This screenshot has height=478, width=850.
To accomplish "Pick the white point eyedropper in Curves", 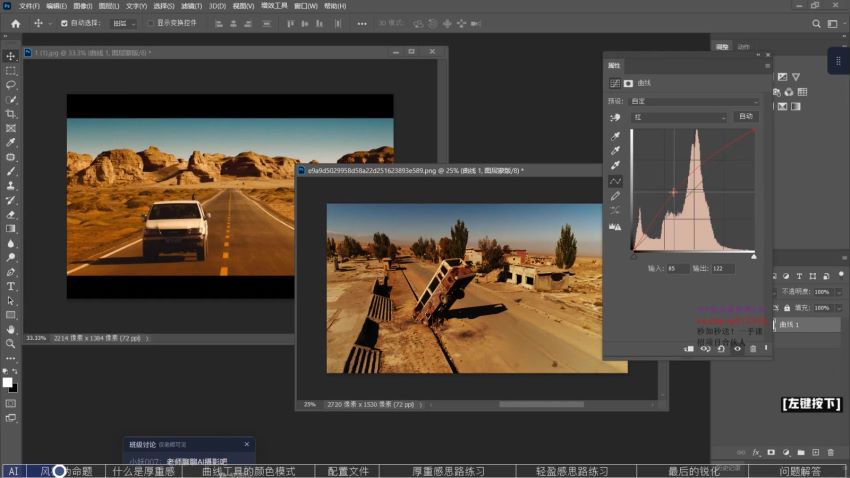I will pos(615,165).
